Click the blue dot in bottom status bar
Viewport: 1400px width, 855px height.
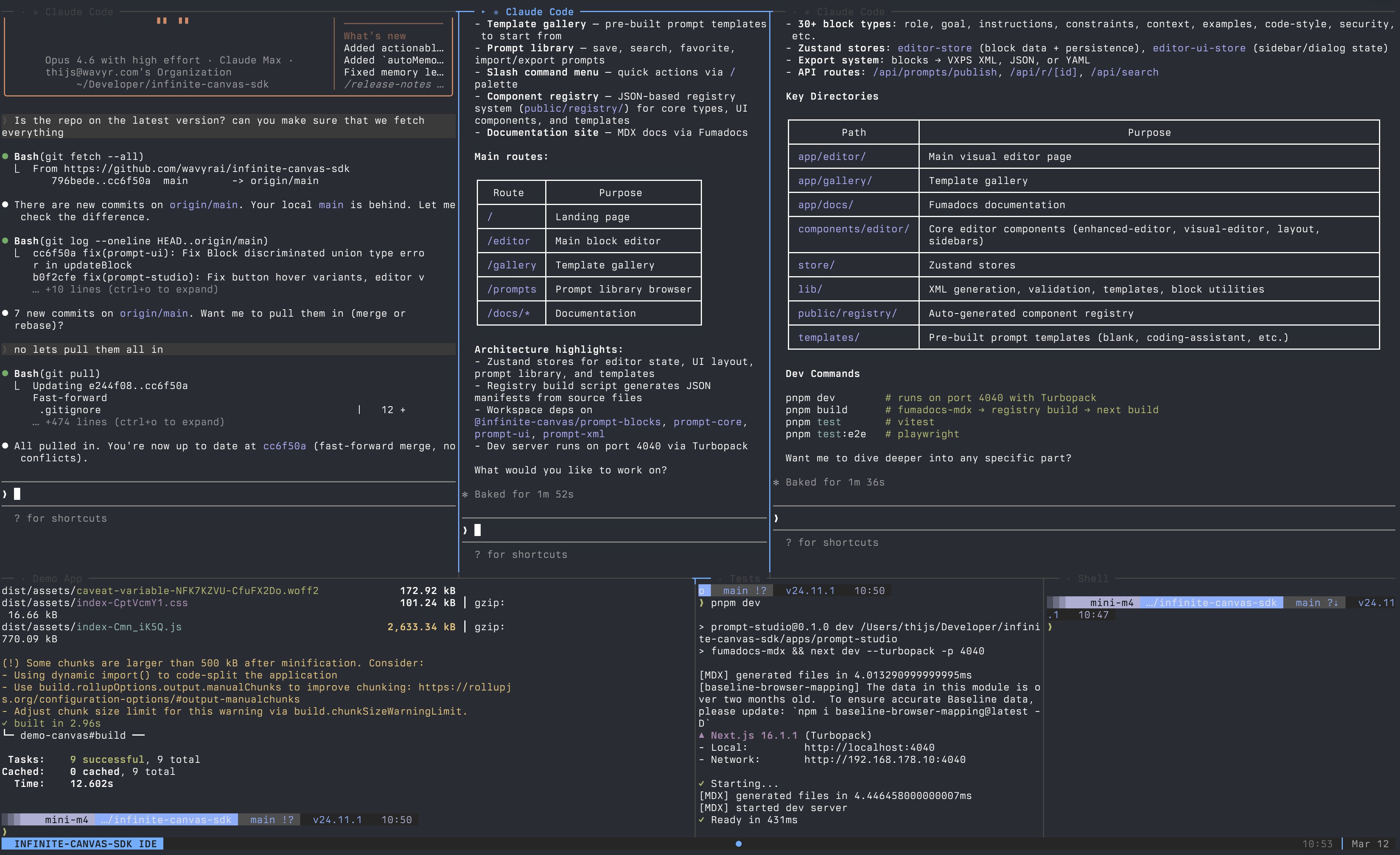738,844
